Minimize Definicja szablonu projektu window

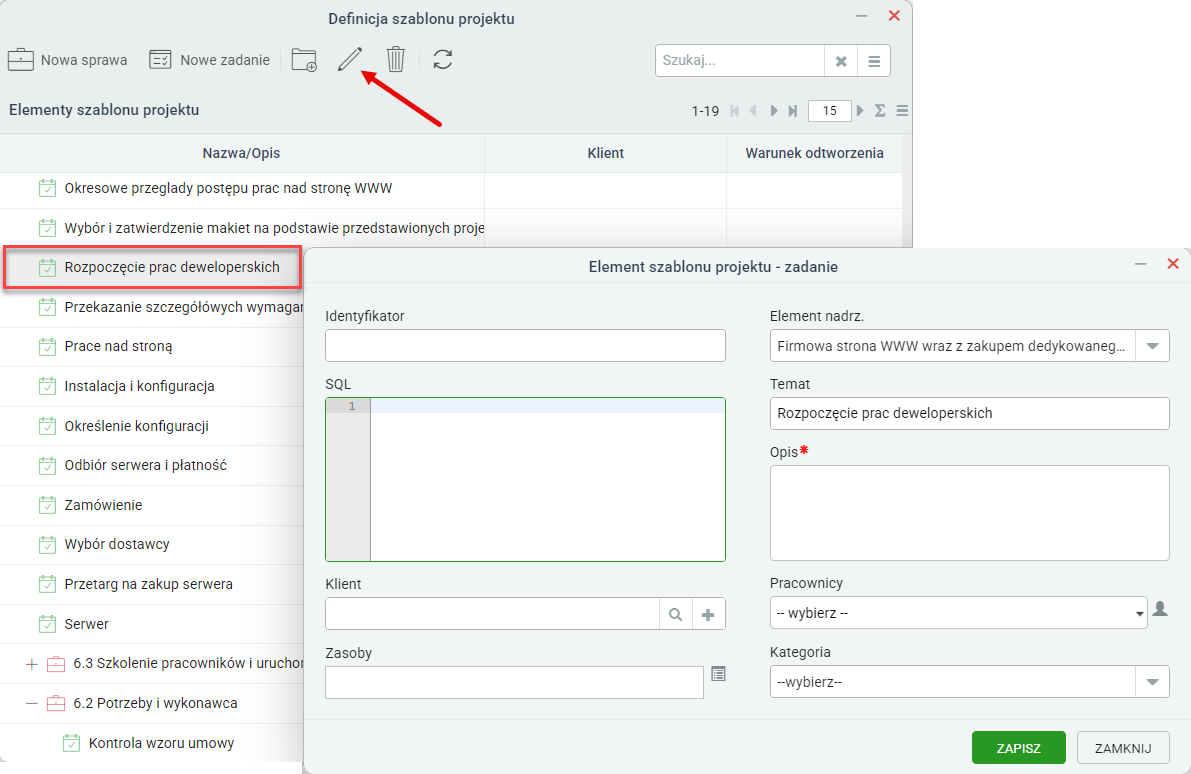tap(861, 16)
